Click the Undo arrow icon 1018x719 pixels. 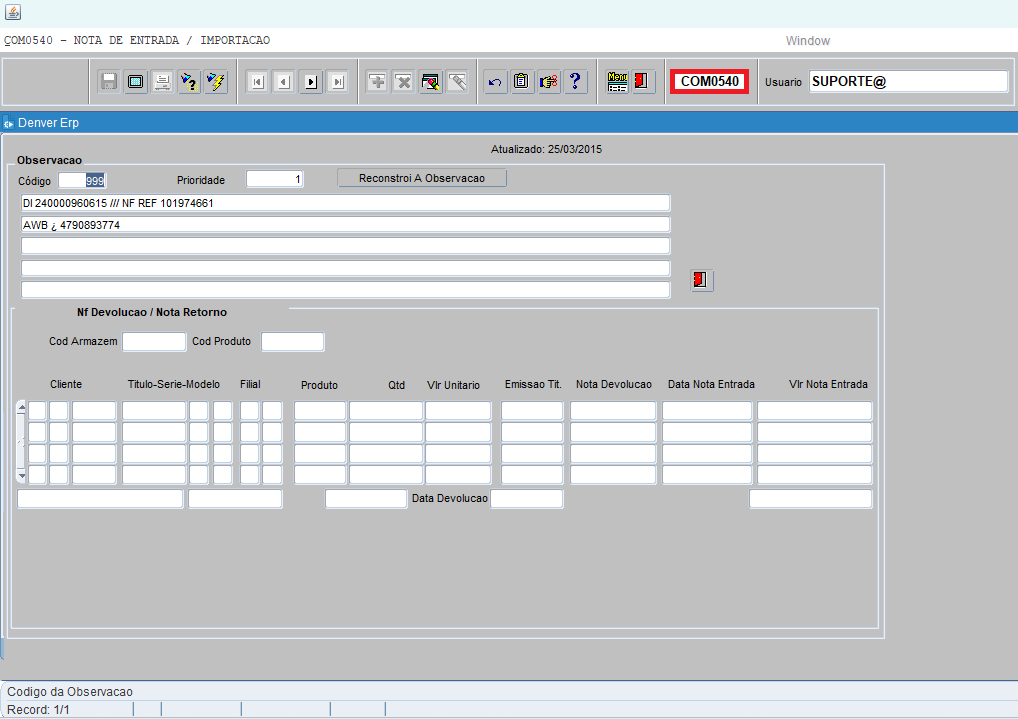pyautogui.click(x=495, y=82)
